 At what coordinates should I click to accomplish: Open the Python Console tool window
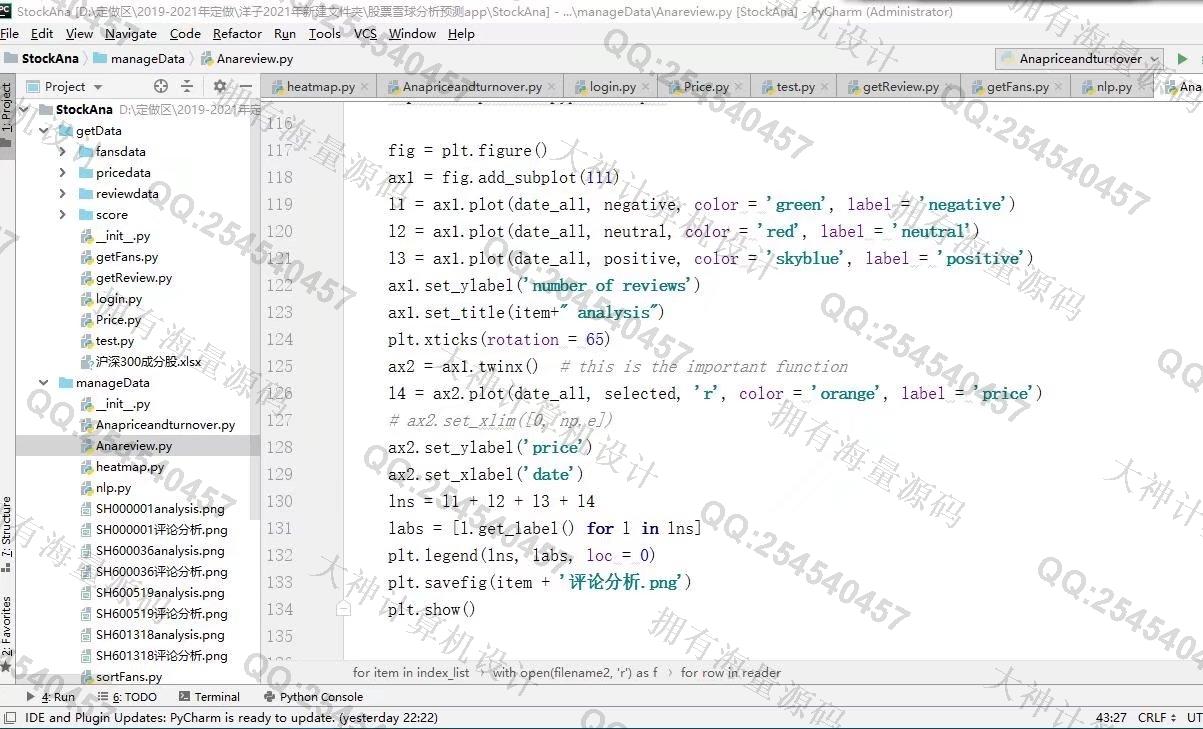[313, 697]
